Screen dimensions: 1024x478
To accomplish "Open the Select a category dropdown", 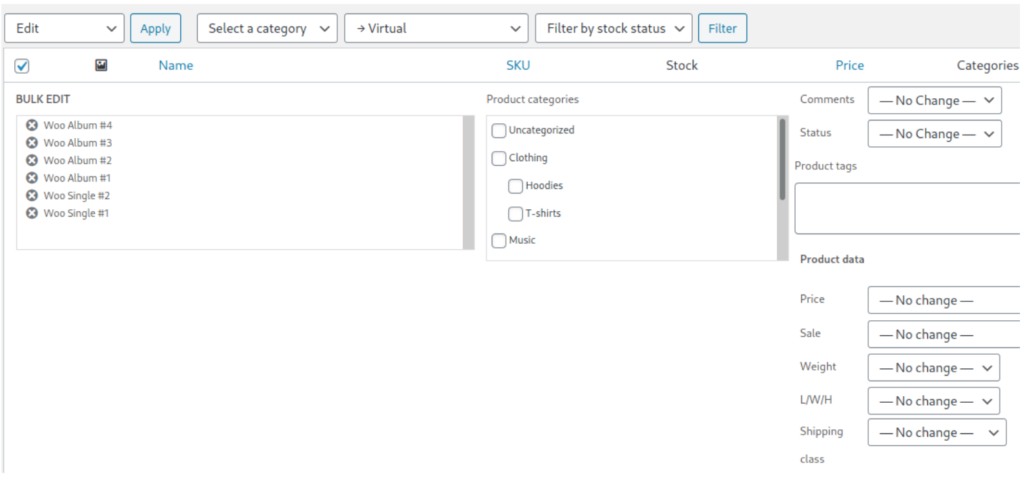I will (267, 29).
